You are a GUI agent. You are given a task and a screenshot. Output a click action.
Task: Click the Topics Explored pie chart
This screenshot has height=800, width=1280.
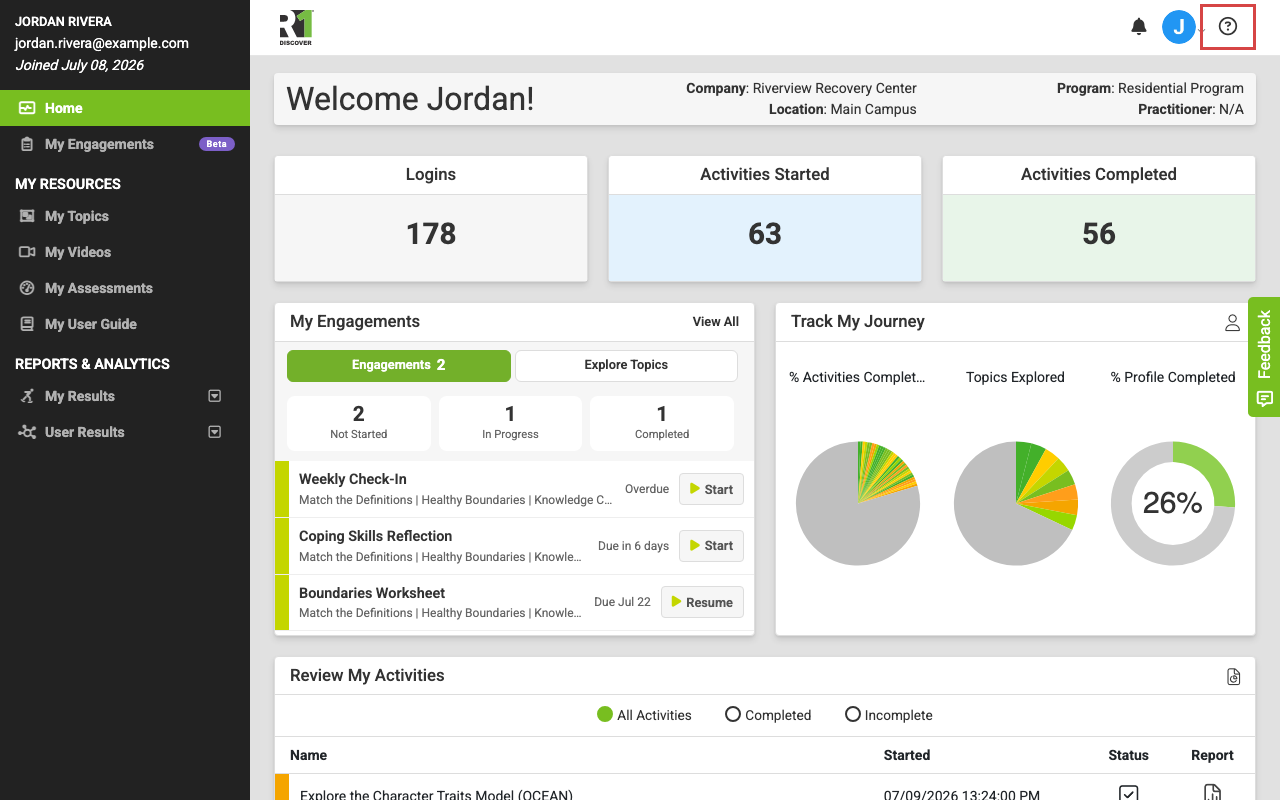(1016, 503)
